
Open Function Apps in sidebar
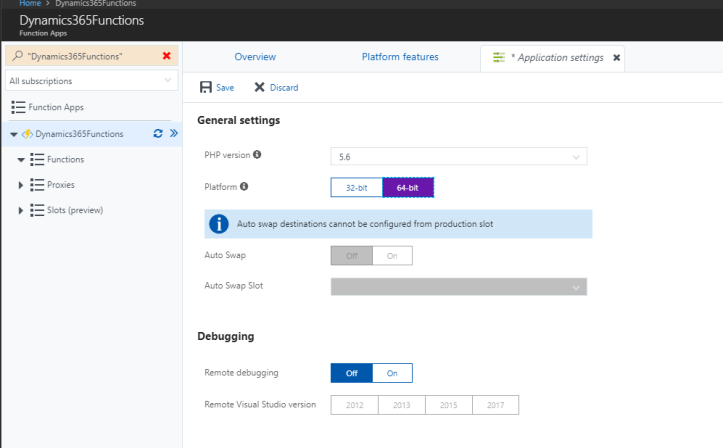pos(56,107)
